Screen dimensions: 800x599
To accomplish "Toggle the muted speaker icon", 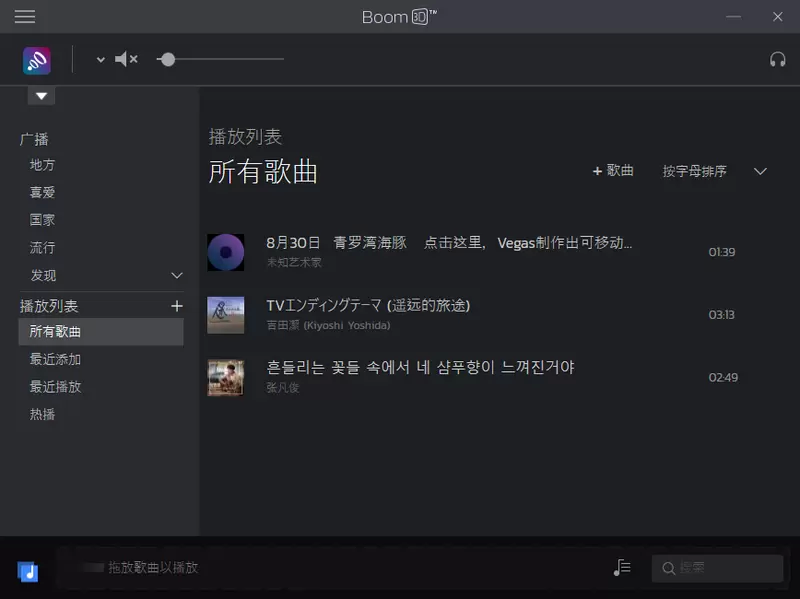I will coord(126,59).
